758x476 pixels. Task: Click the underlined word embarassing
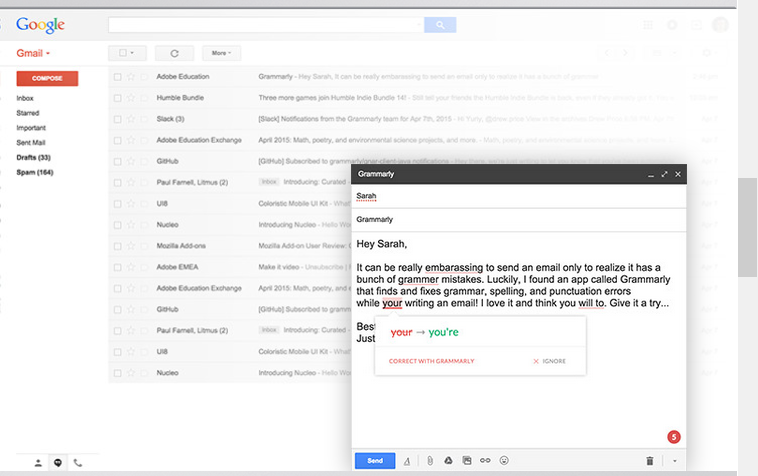[x=454, y=268]
